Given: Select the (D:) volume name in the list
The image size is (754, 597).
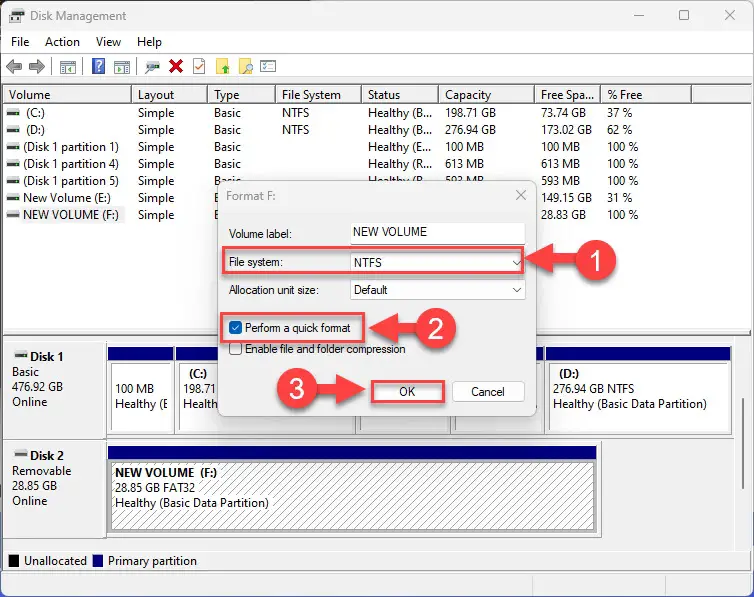Looking at the screenshot, I should (x=35, y=130).
